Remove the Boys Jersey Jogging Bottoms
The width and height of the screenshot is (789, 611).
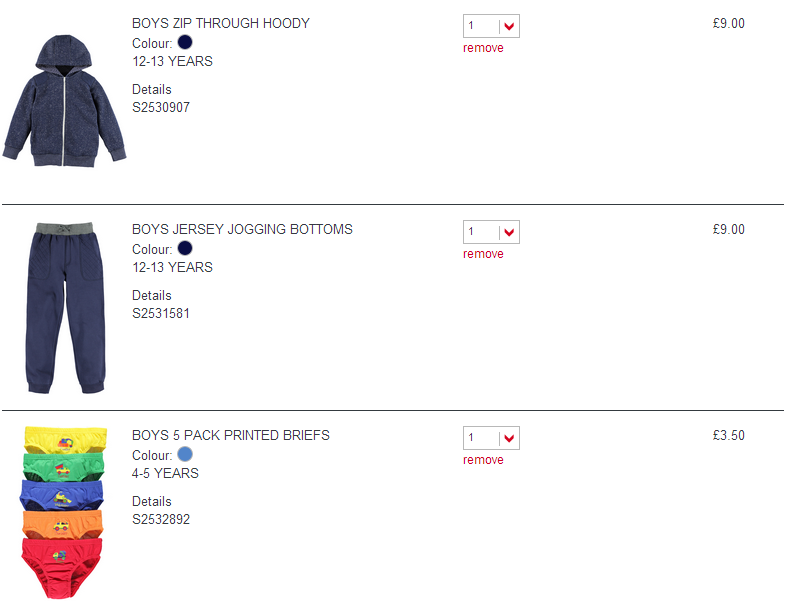click(483, 254)
